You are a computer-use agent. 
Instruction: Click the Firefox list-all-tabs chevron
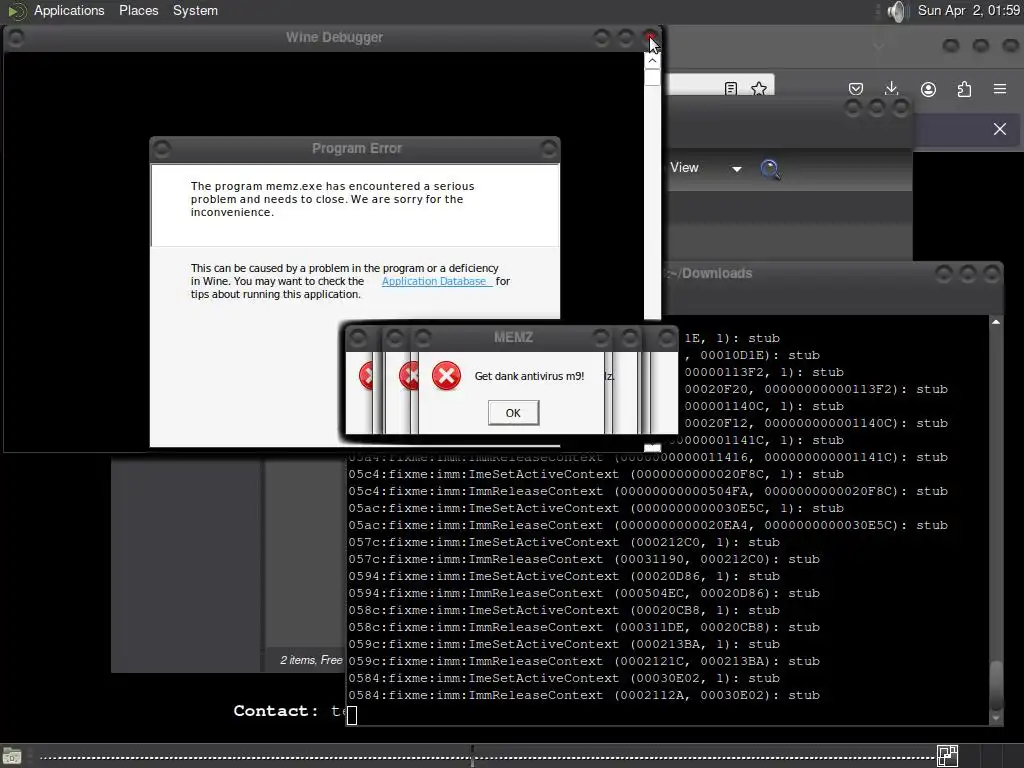tap(879, 46)
